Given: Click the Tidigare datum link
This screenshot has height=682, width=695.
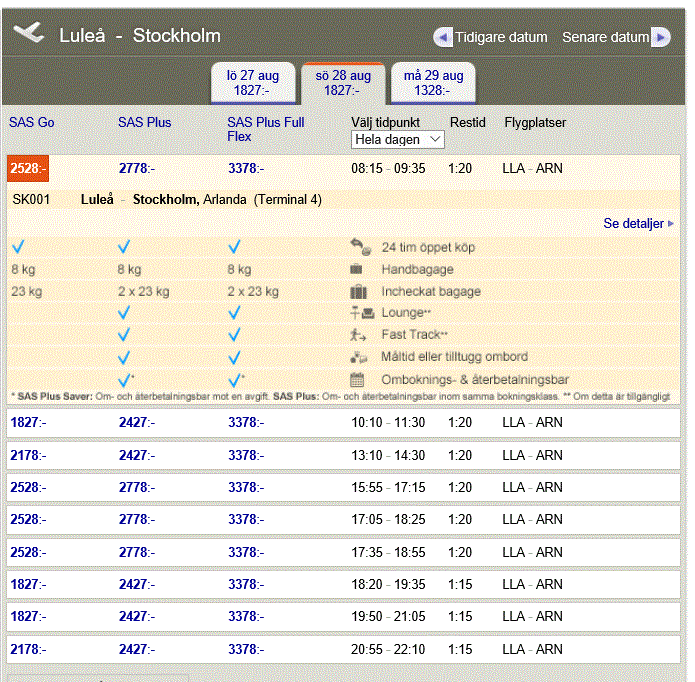Looking at the screenshot, I should 501,37.
